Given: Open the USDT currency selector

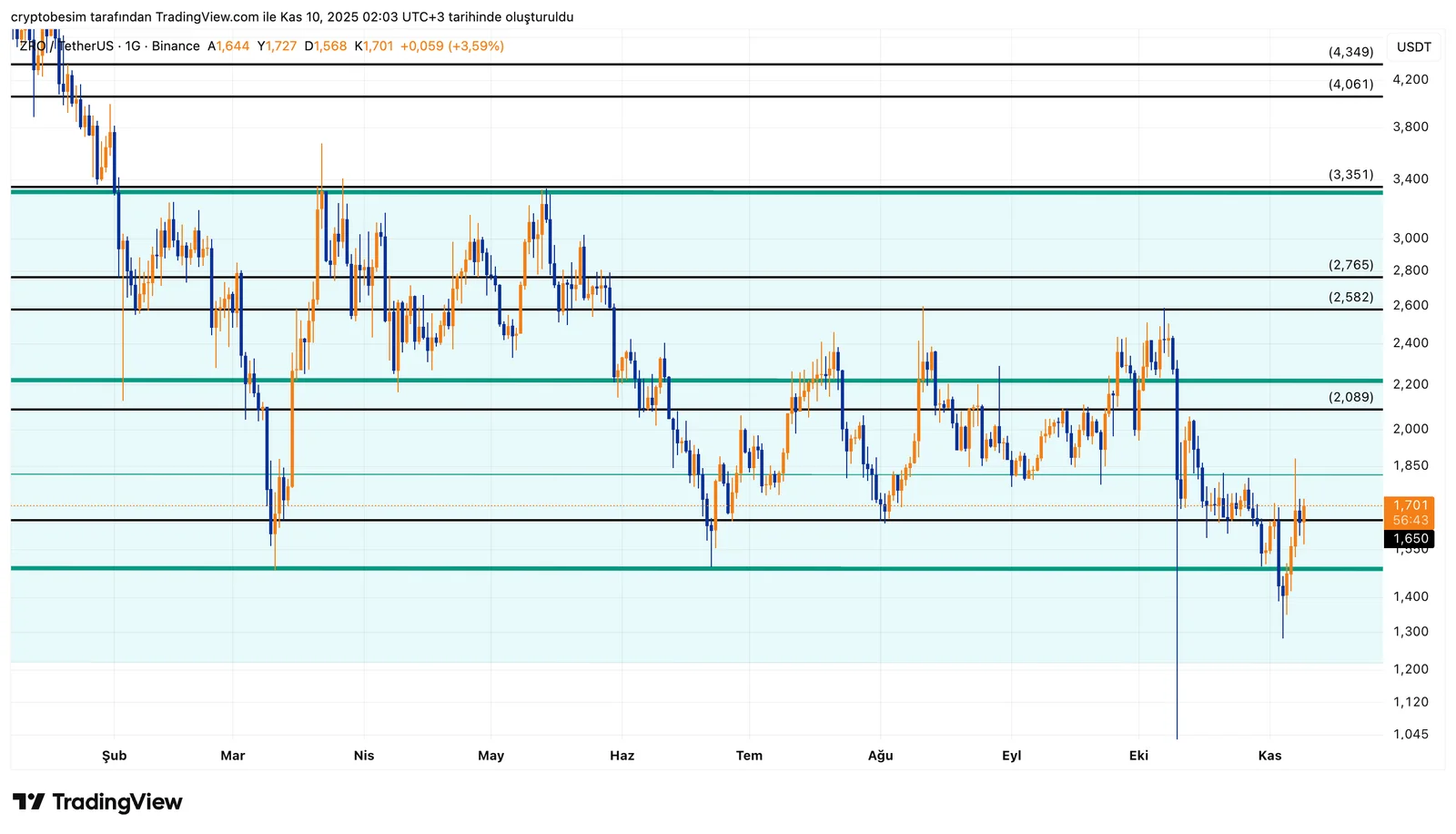Looking at the screenshot, I should [x=1413, y=47].
